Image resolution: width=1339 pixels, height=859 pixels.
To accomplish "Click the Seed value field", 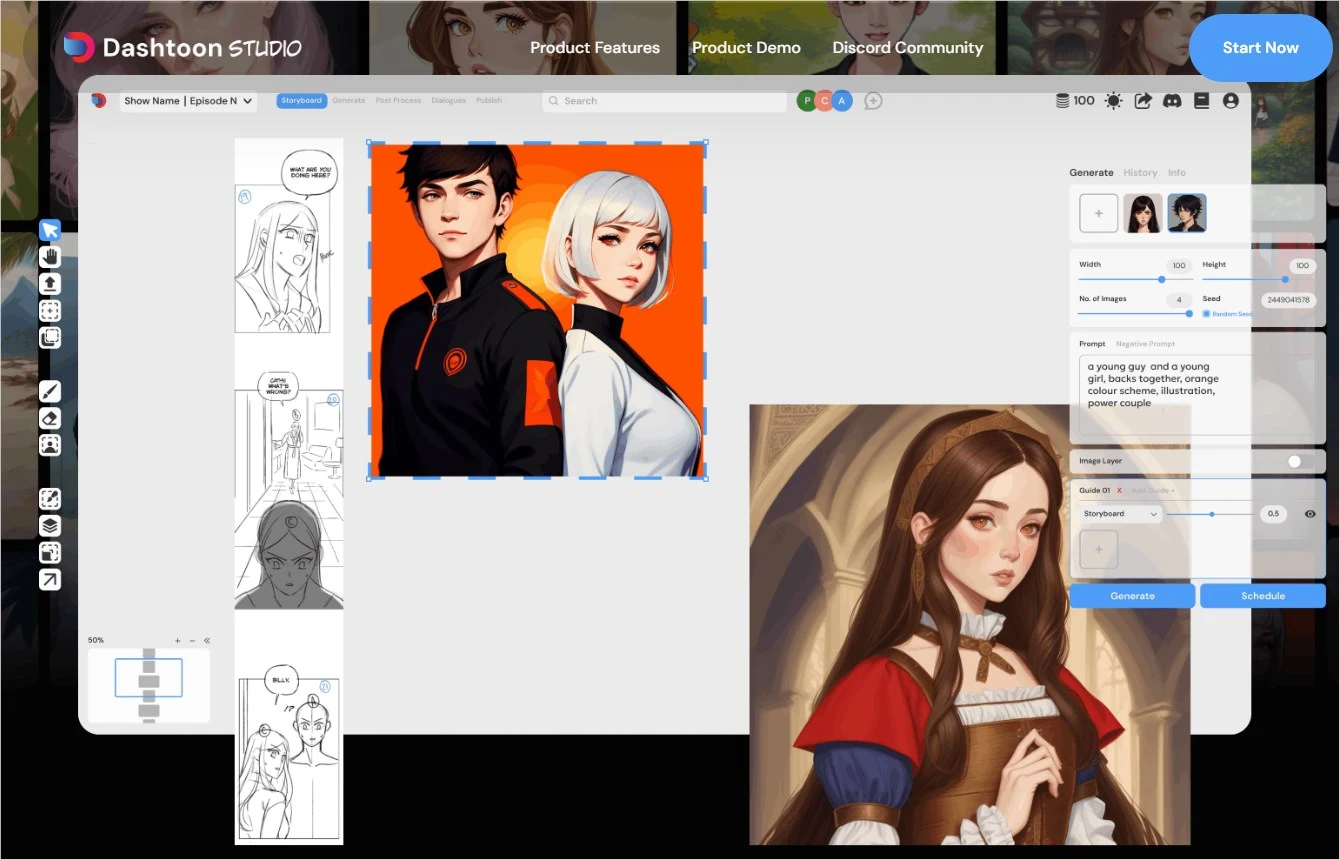I will pos(1288,299).
